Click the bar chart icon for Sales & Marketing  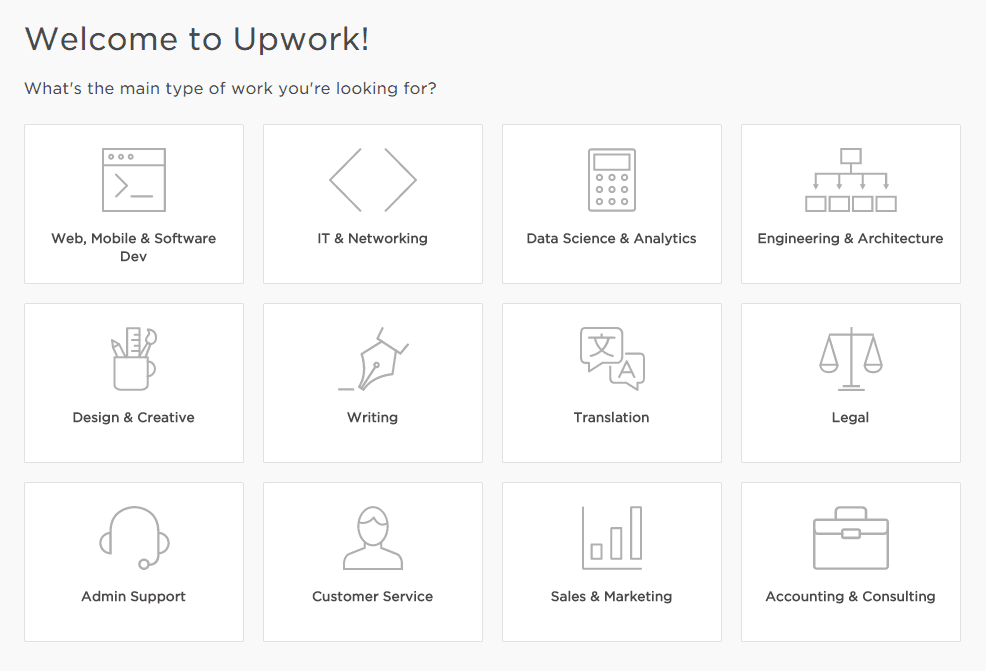coord(611,537)
